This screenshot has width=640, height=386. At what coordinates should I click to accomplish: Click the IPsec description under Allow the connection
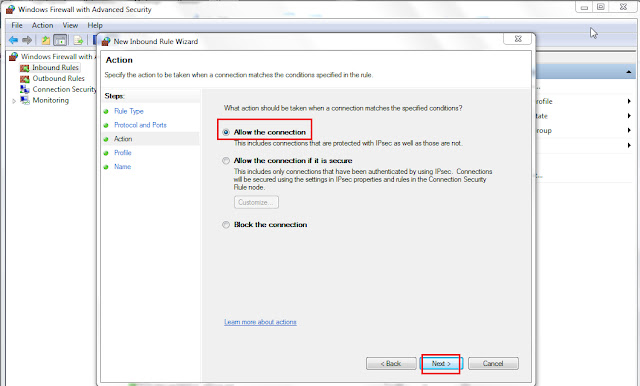pos(348,143)
